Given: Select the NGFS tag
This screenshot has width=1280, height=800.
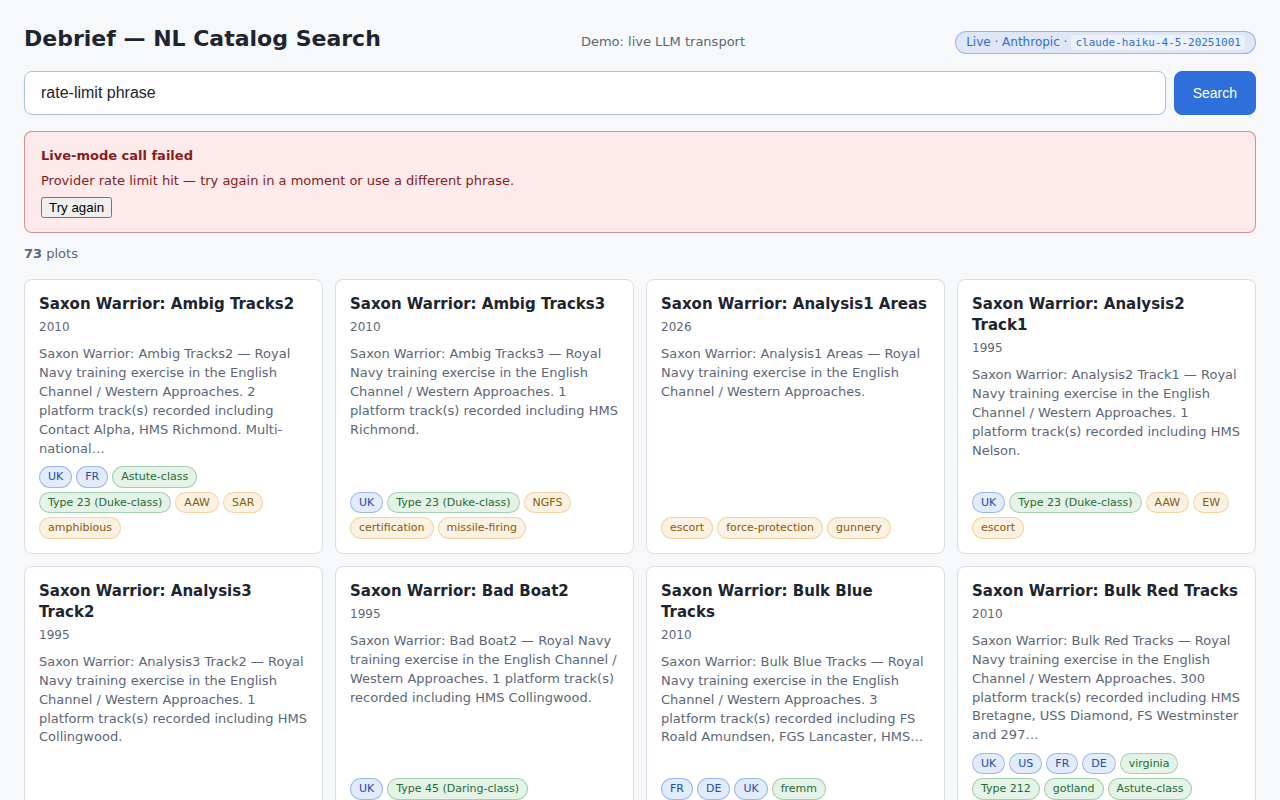Looking at the screenshot, I should click(547, 502).
